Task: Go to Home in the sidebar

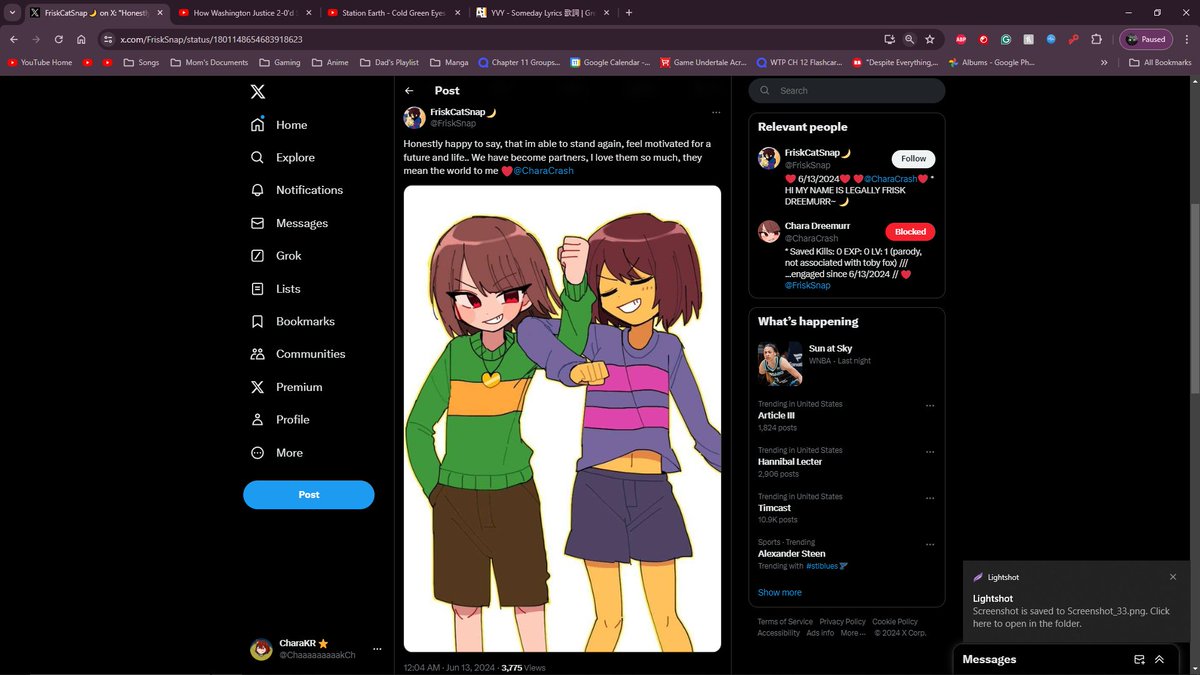Action: (279, 125)
